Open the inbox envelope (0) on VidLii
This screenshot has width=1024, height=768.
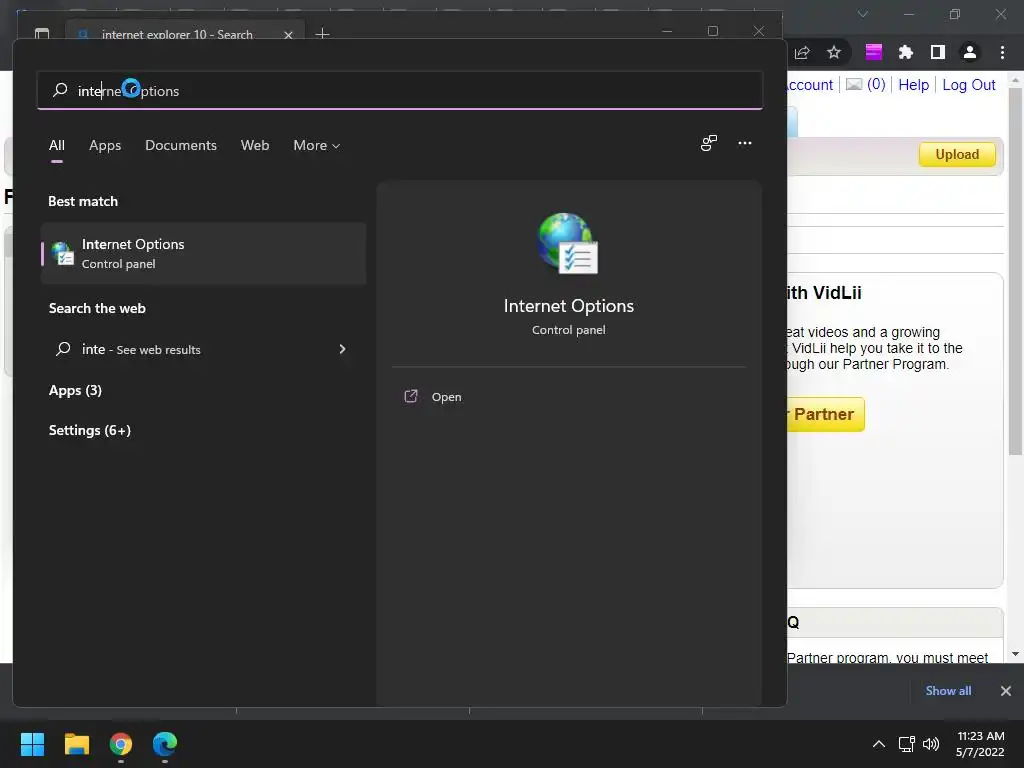click(865, 84)
